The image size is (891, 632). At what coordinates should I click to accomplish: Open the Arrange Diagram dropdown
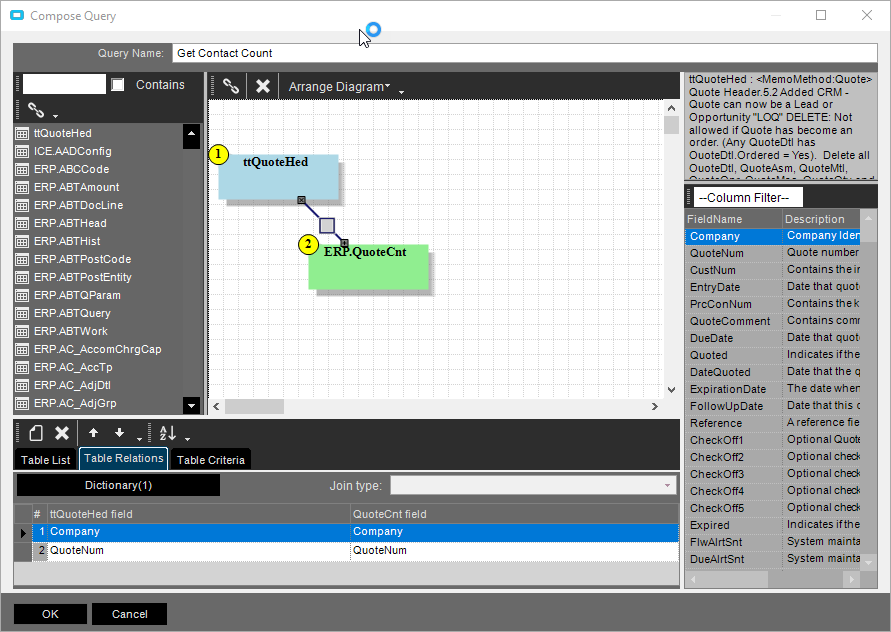[339, 86]
